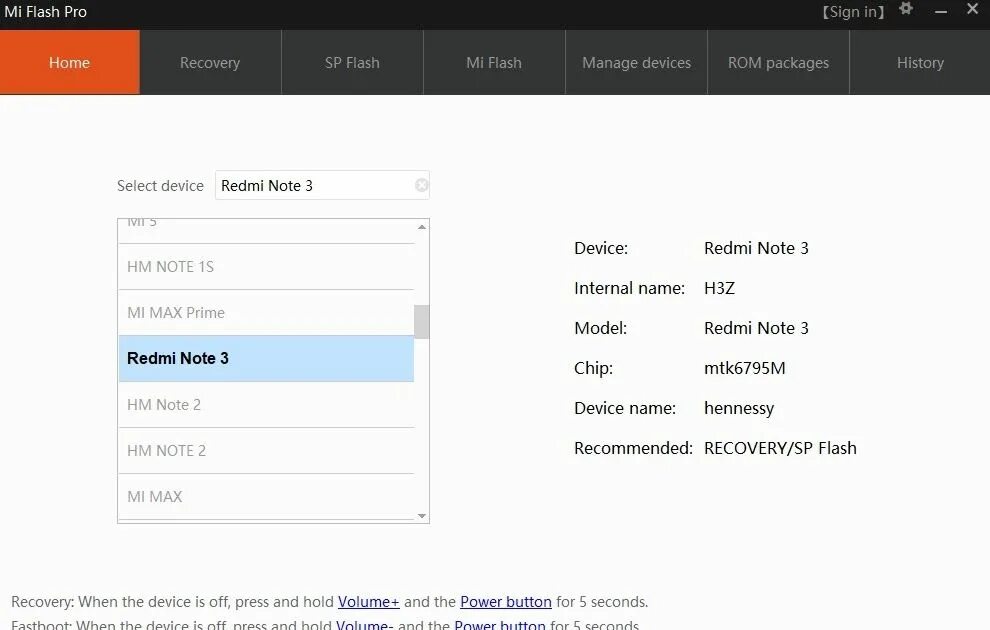Select HM NOTE 1S from device list

tap(266, 267)
